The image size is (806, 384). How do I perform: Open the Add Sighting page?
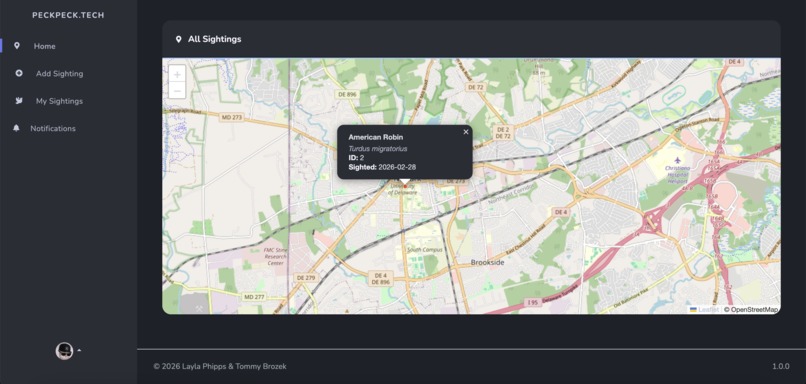pos(59,74)
